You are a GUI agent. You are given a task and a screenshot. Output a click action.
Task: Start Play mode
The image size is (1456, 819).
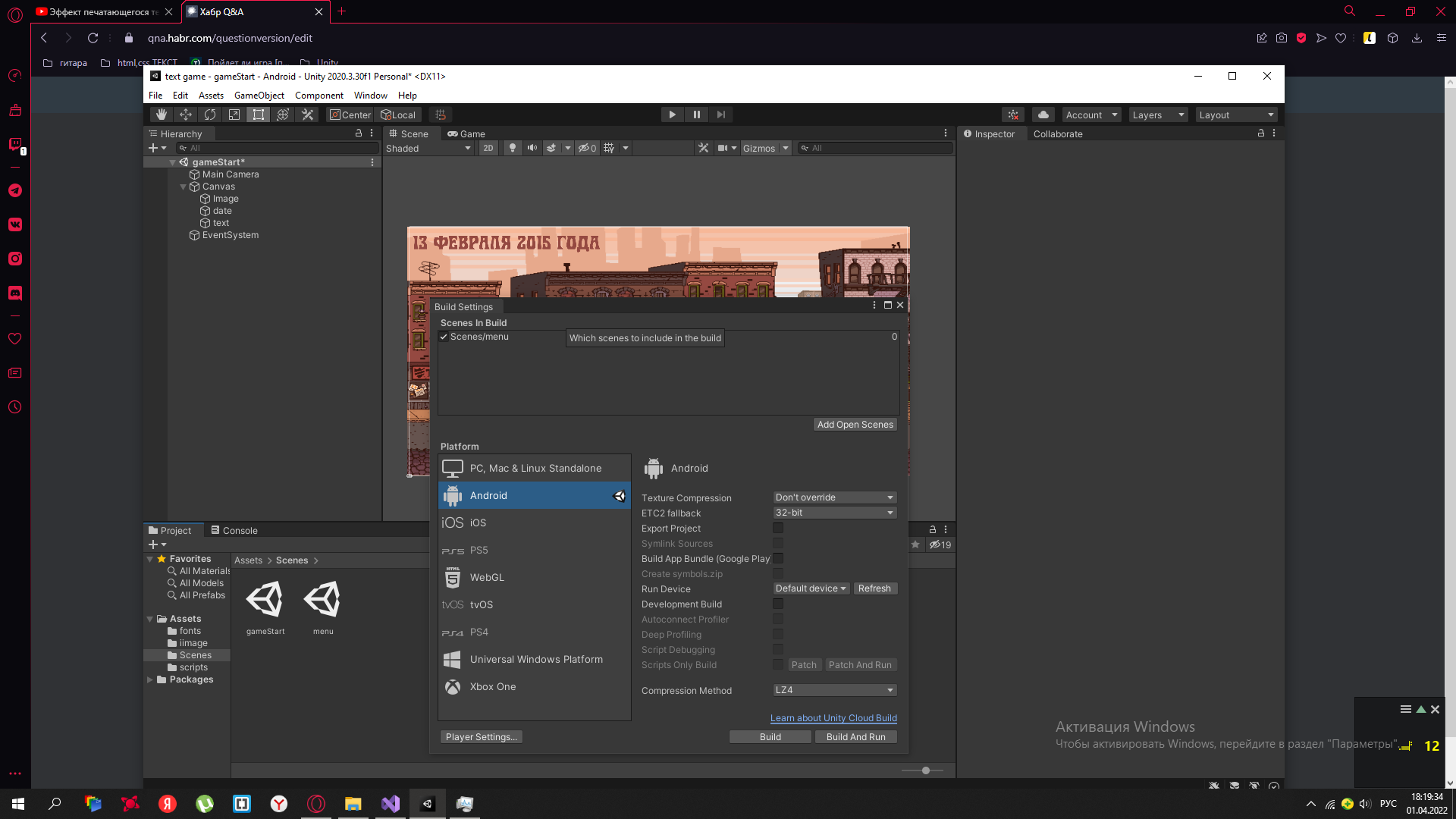[x=672, y=115]
